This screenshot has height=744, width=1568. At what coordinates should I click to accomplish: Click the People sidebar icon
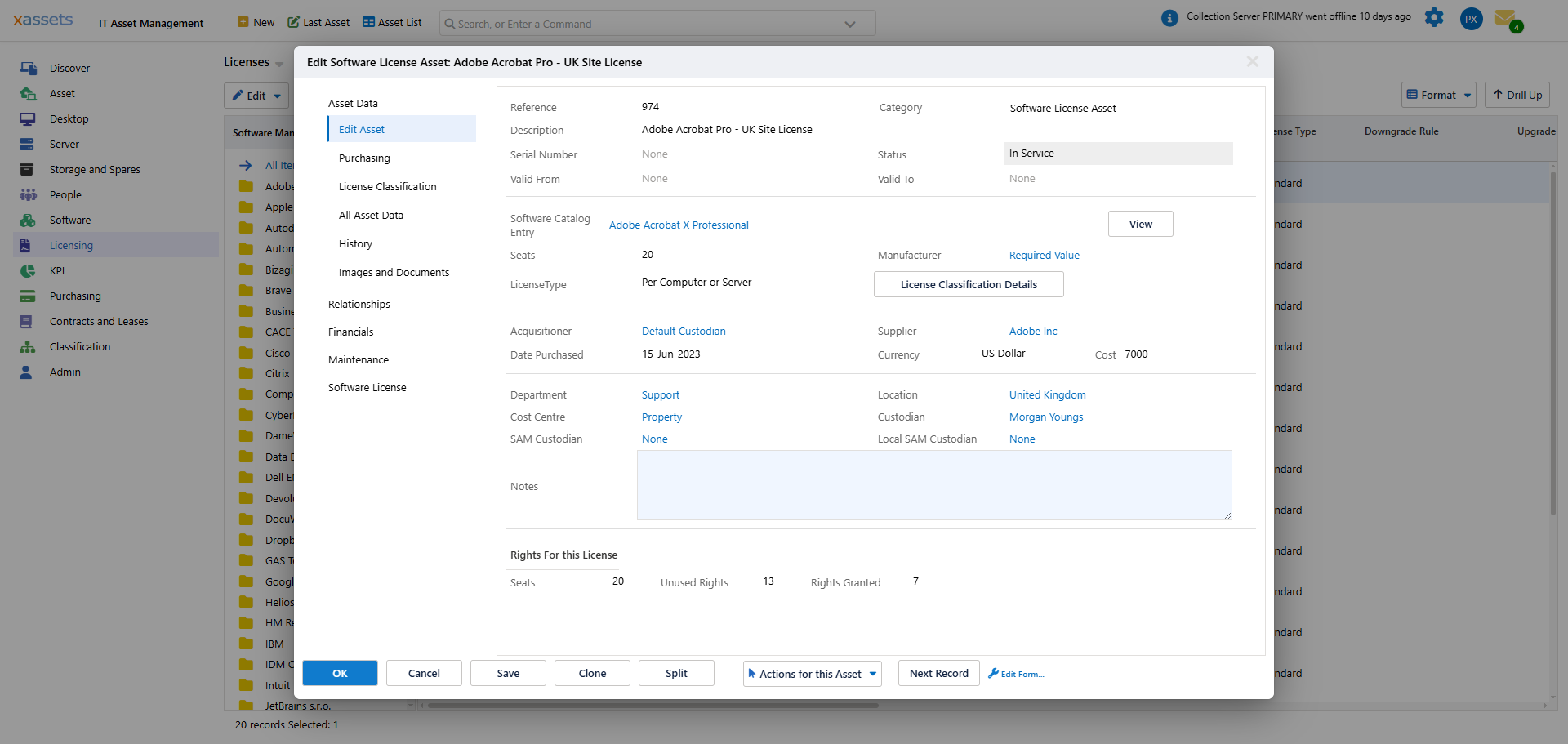click(28, 194)
